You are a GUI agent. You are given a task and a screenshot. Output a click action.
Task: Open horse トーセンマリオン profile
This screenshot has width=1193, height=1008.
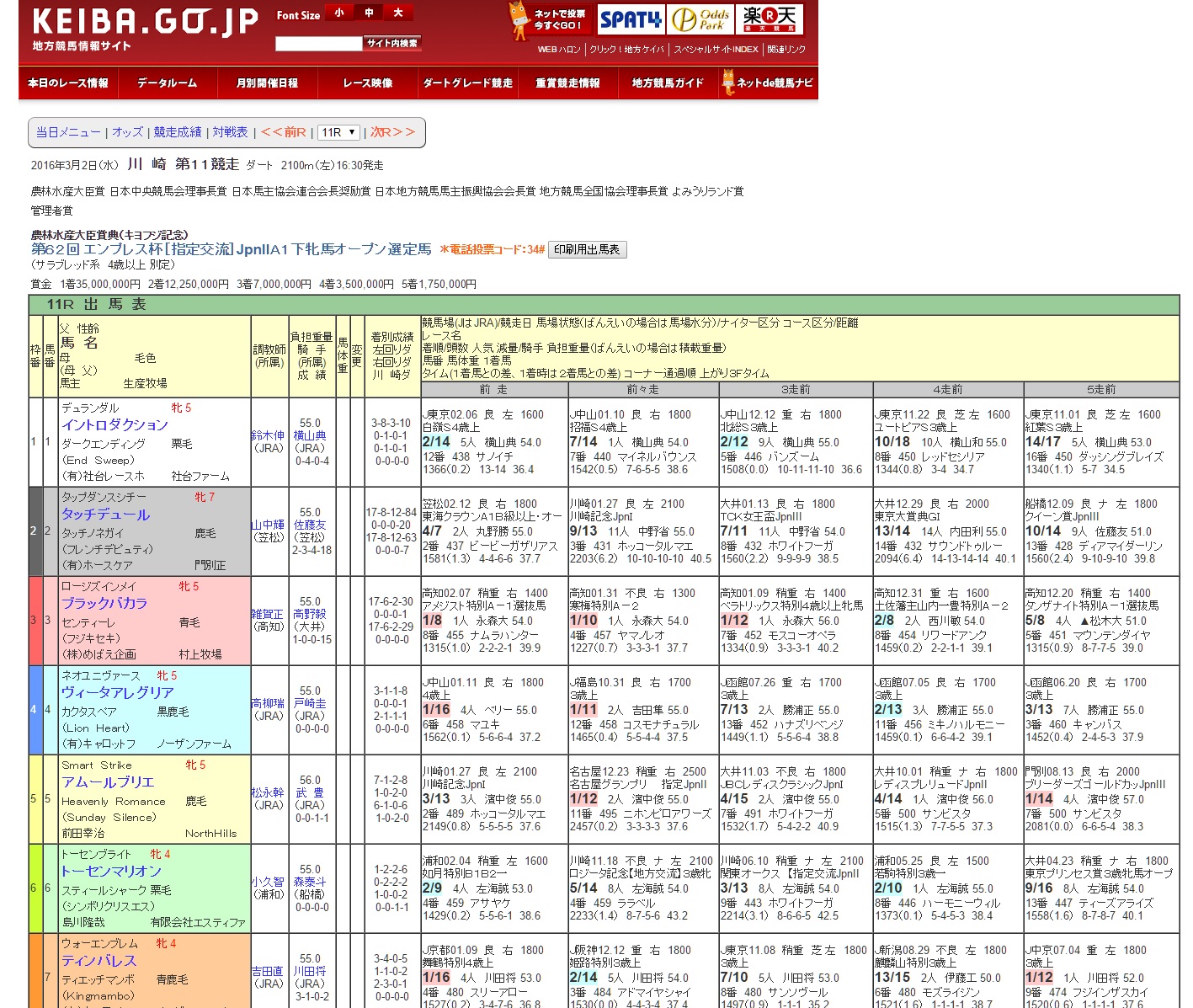coord(111,872)
